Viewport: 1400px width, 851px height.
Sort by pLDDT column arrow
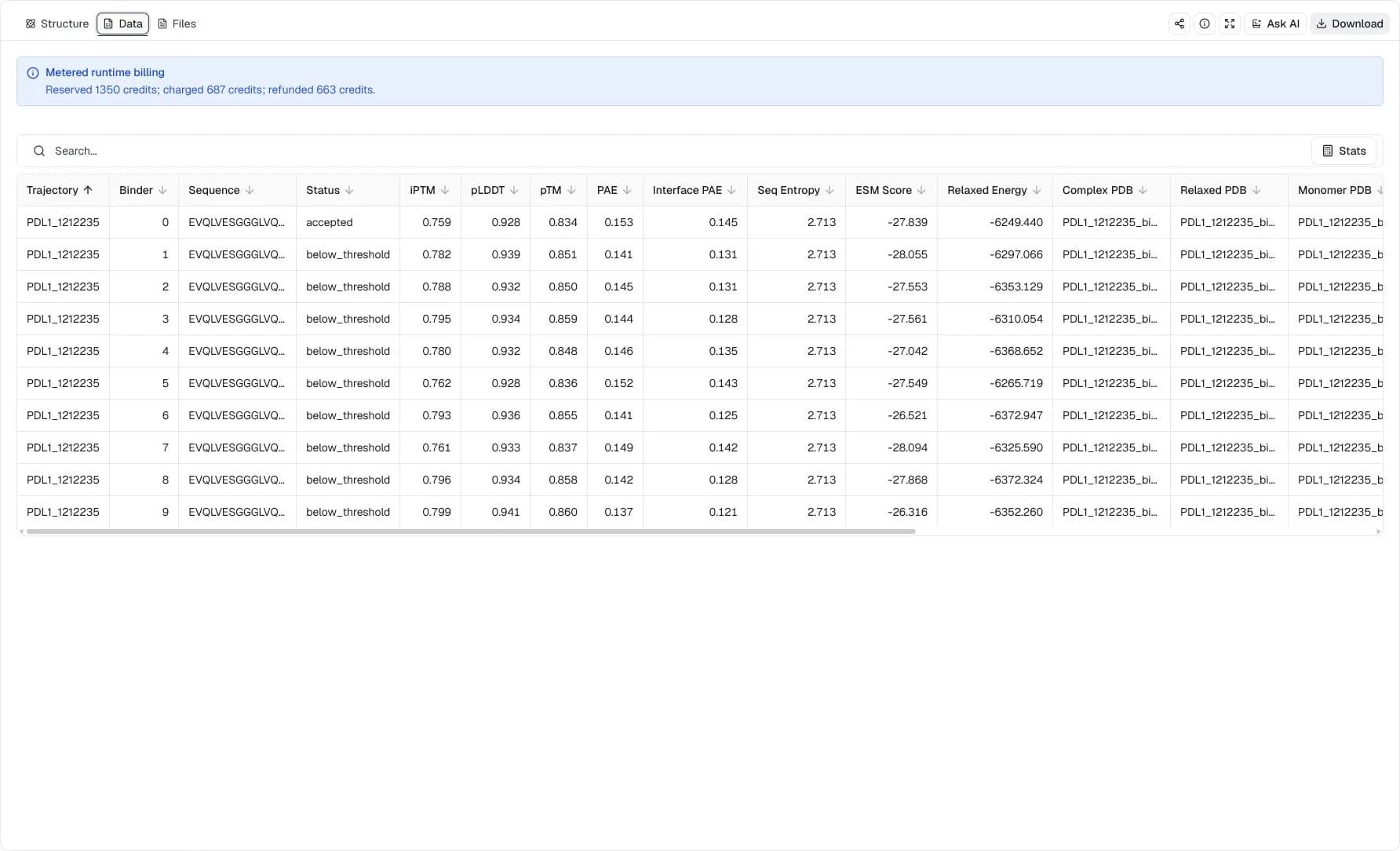pos(514,190)
